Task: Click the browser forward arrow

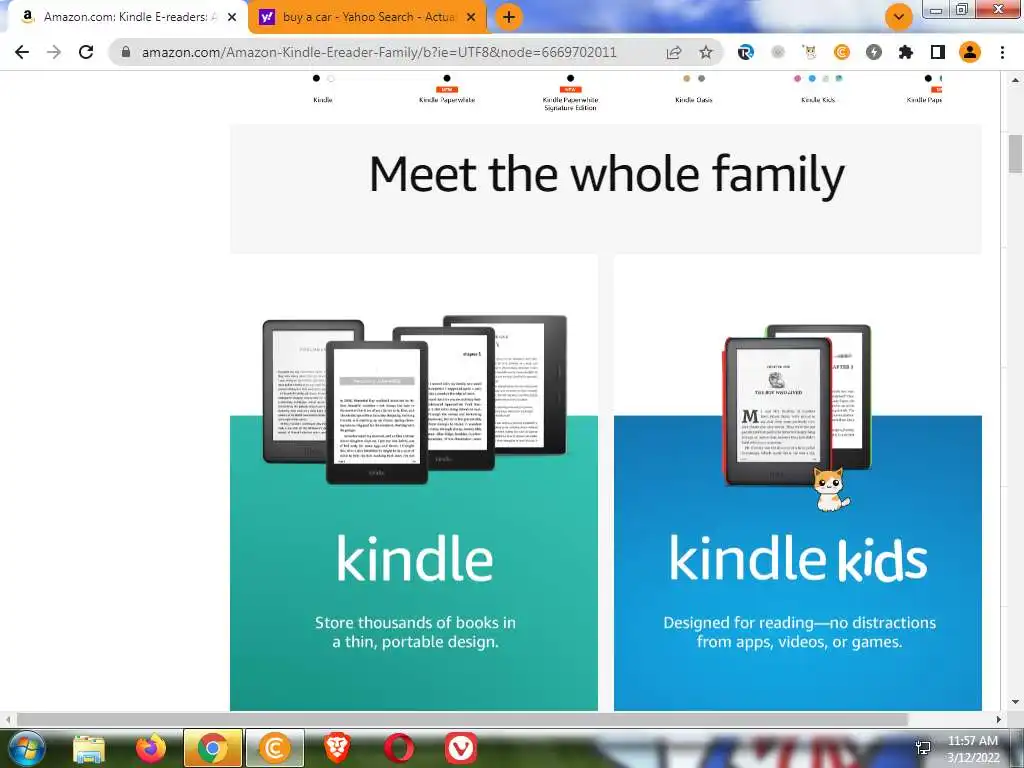Action: [x=54, y=52]
